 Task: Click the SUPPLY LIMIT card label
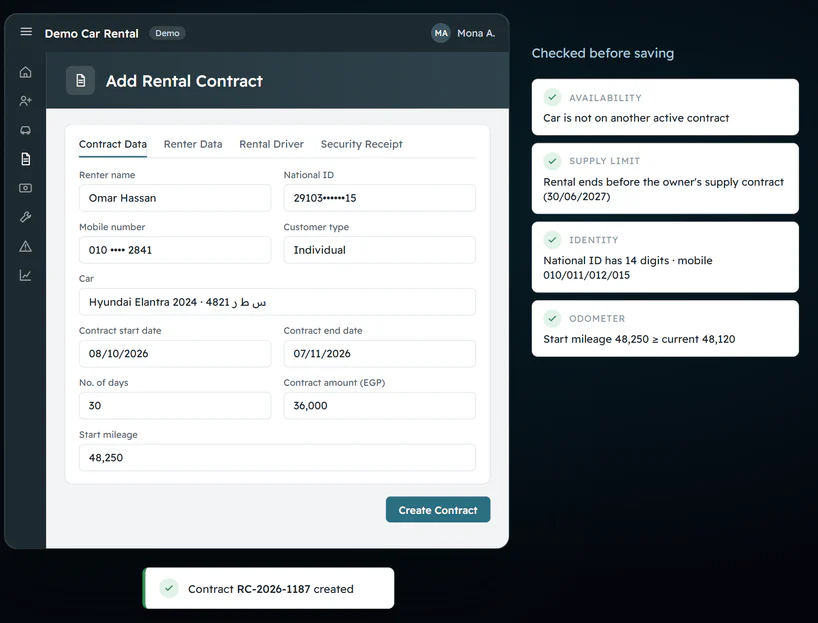604,161
